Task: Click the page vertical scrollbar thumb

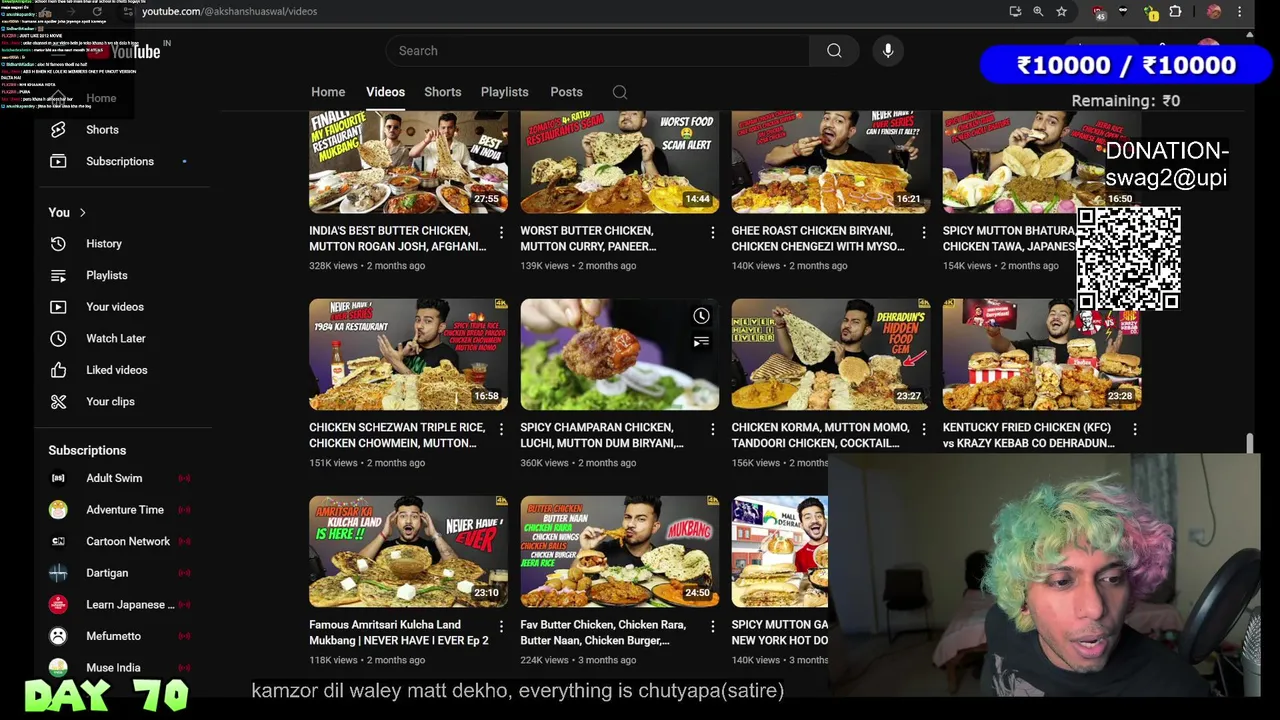Action: [1249, 444]
